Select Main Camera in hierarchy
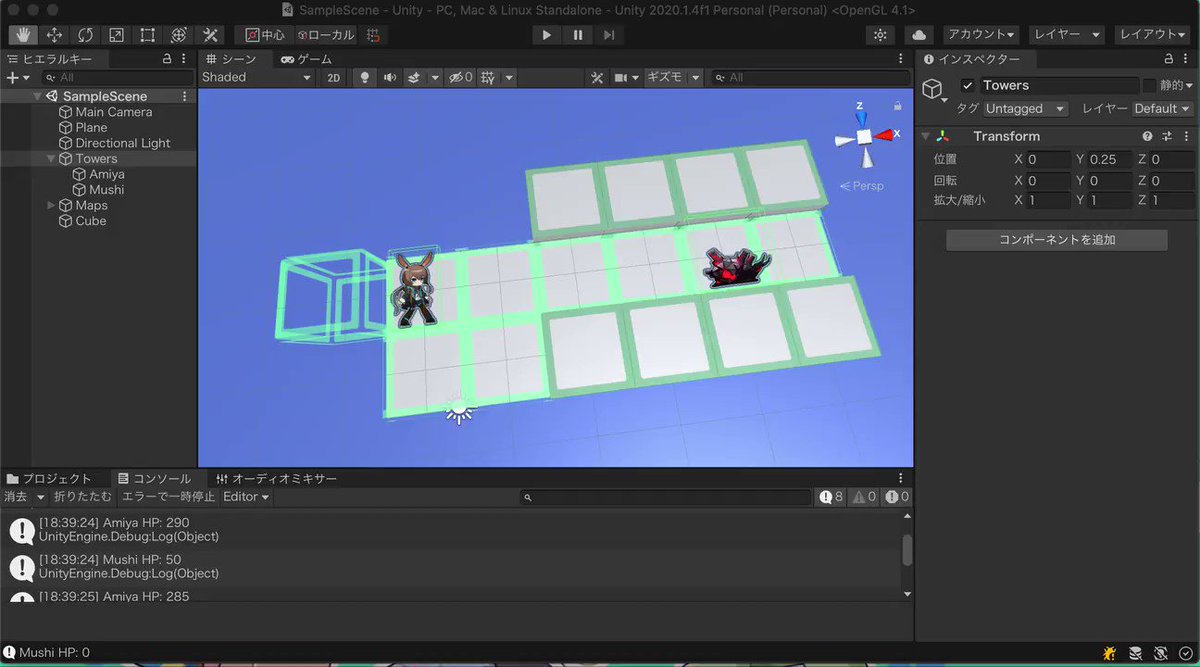Viewport: 1200px width, 667px height. [114, 112]
